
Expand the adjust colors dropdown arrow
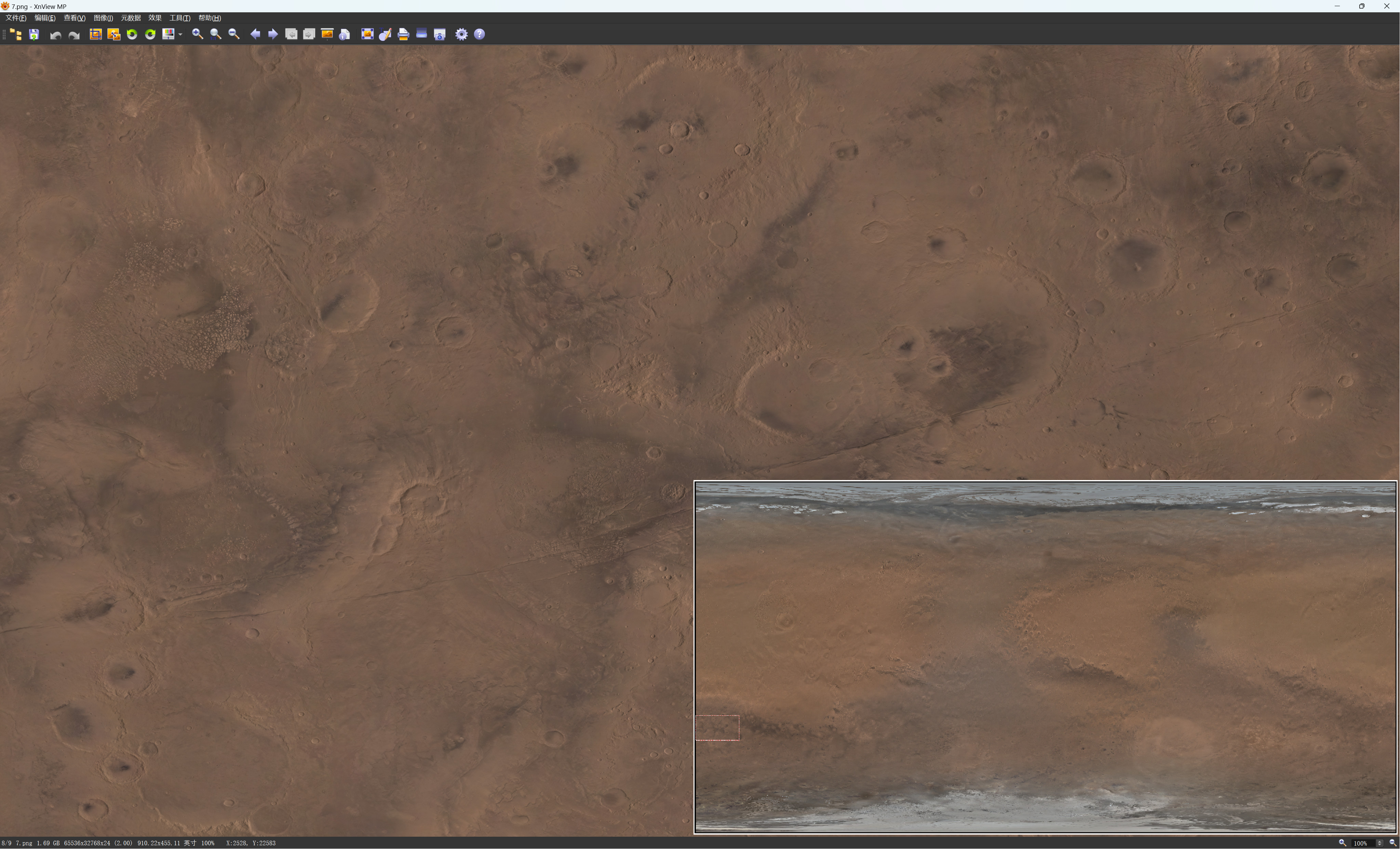[x=180, y=35]
